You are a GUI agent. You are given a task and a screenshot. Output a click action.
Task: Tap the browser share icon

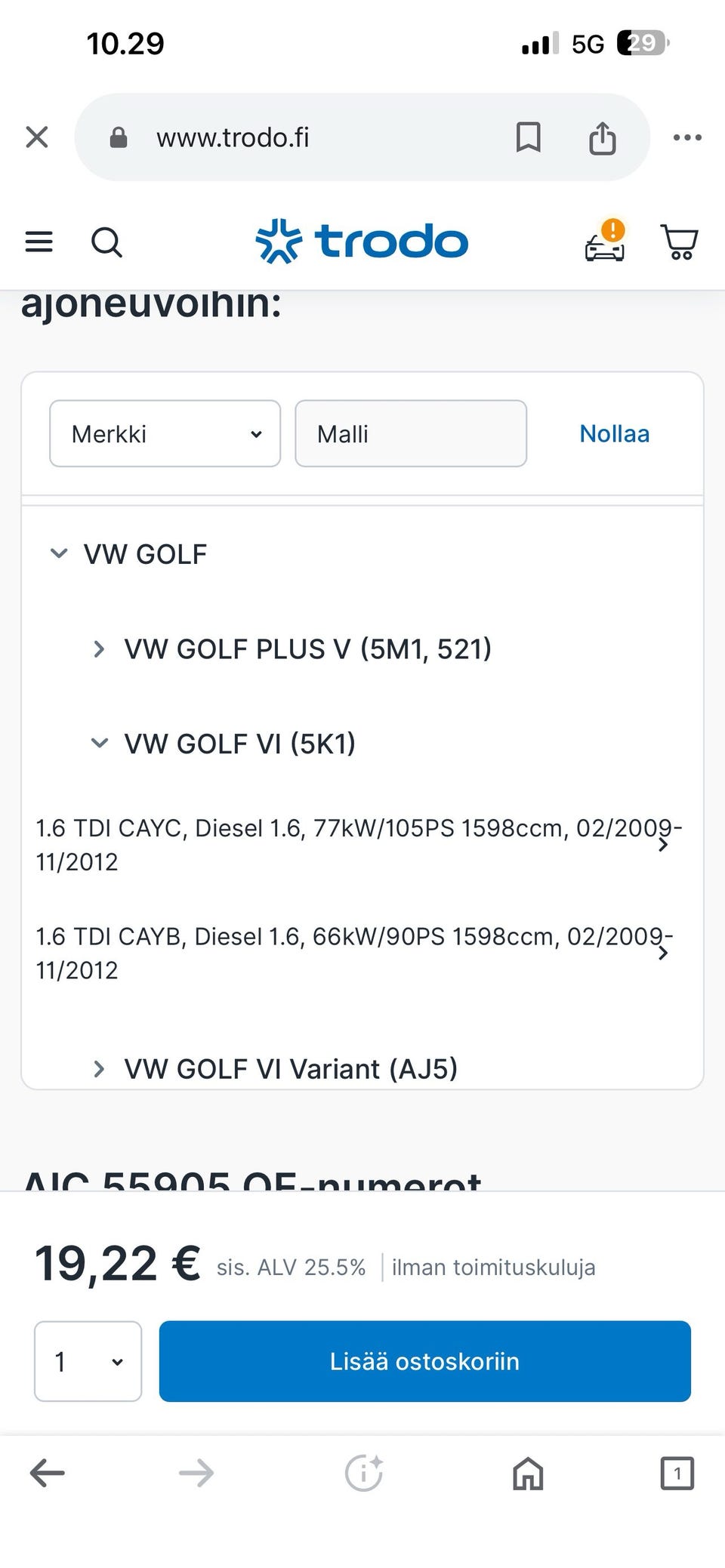(x=602, y=138)
